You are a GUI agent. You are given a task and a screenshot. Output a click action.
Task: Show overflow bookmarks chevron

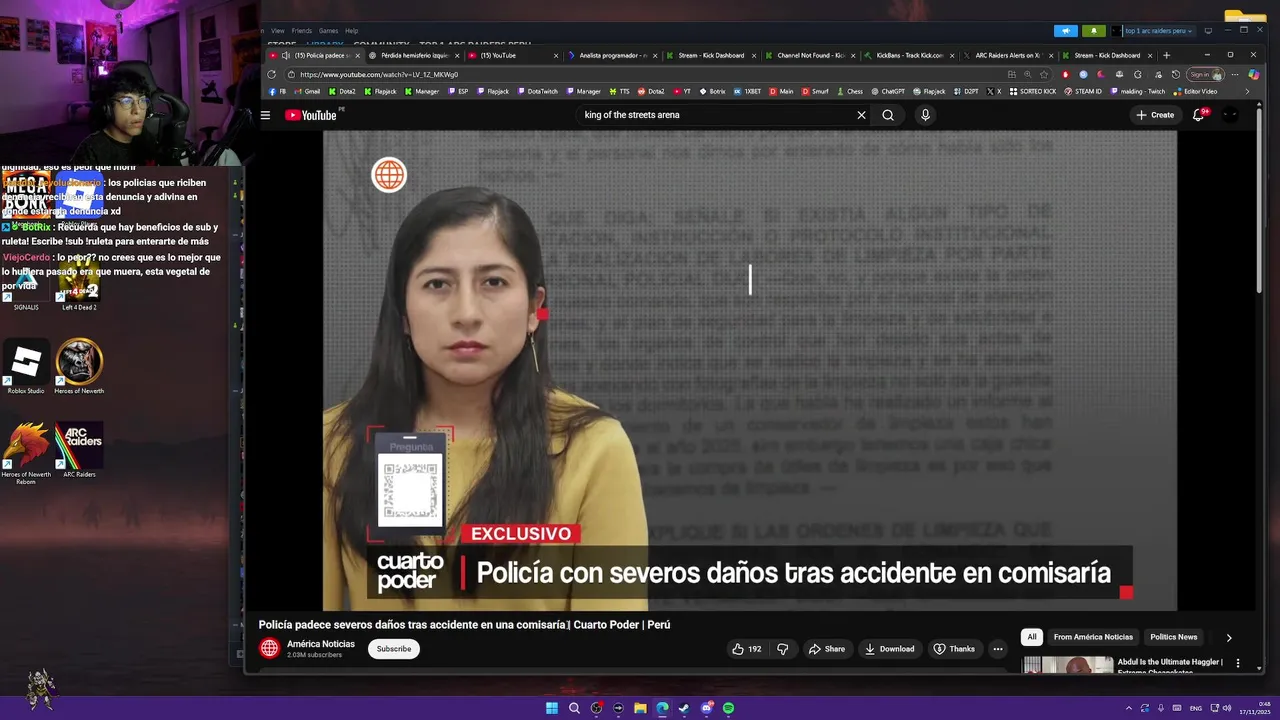[x=1246, y=91]
